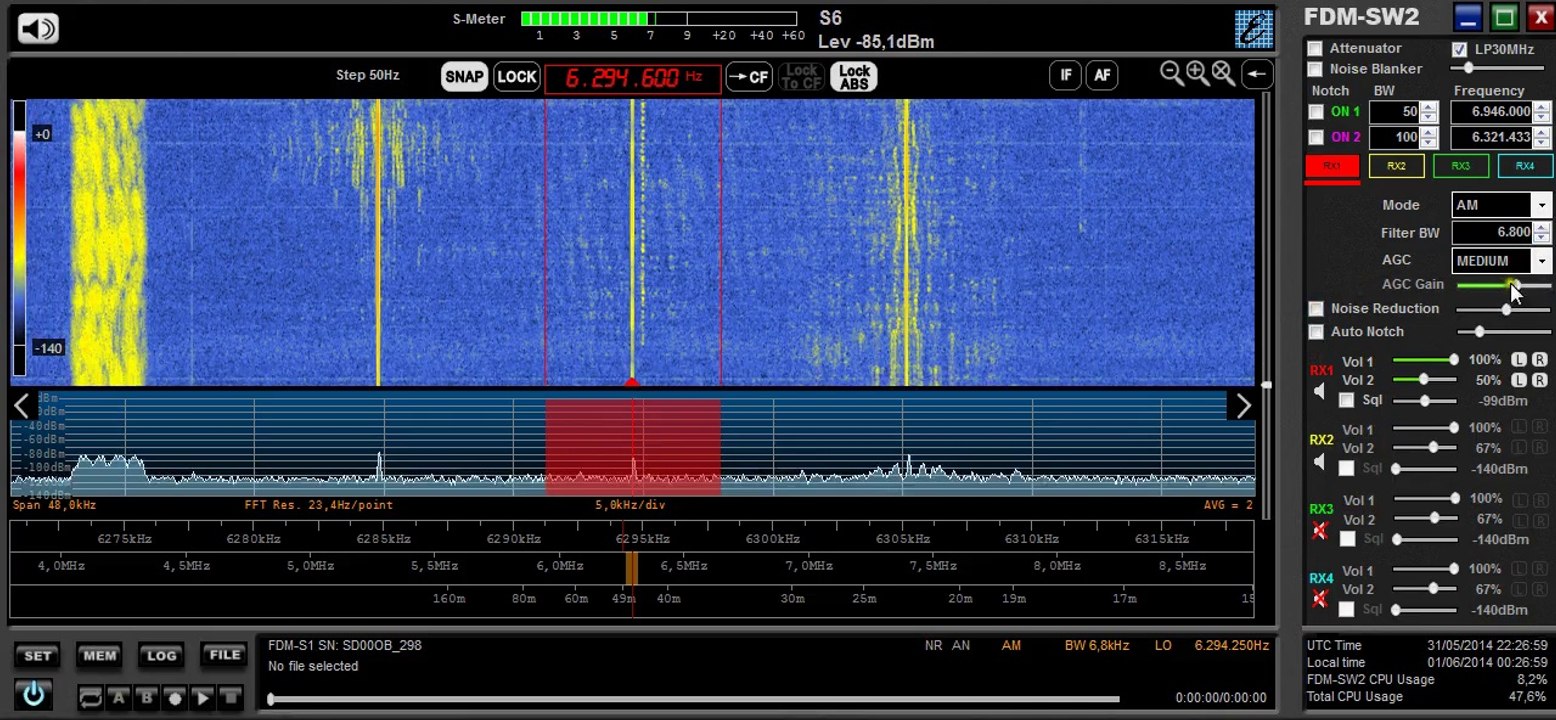This screenshot has height=720, width=1556.
Task: Open the Mode dropdown showing AM
Action: pos(1541,205)
